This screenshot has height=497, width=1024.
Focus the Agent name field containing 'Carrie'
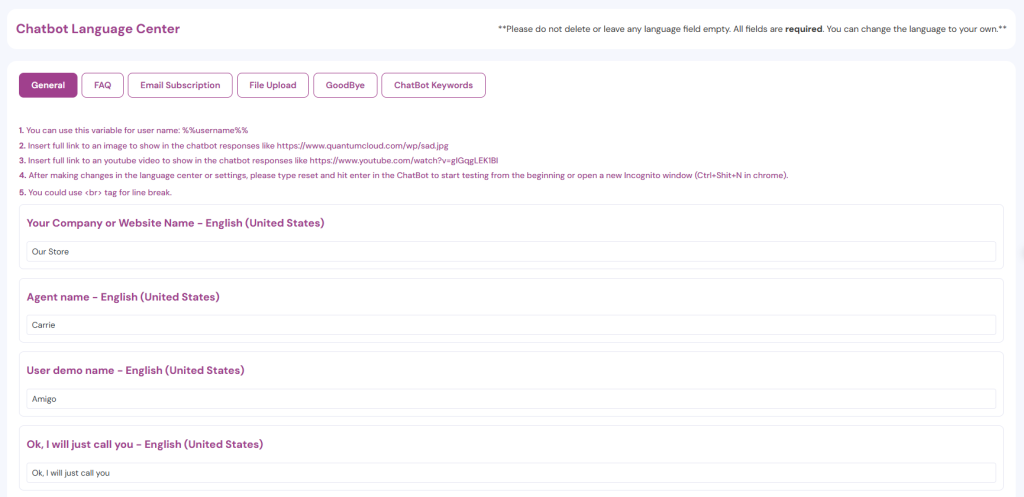[x=511, y=325]
